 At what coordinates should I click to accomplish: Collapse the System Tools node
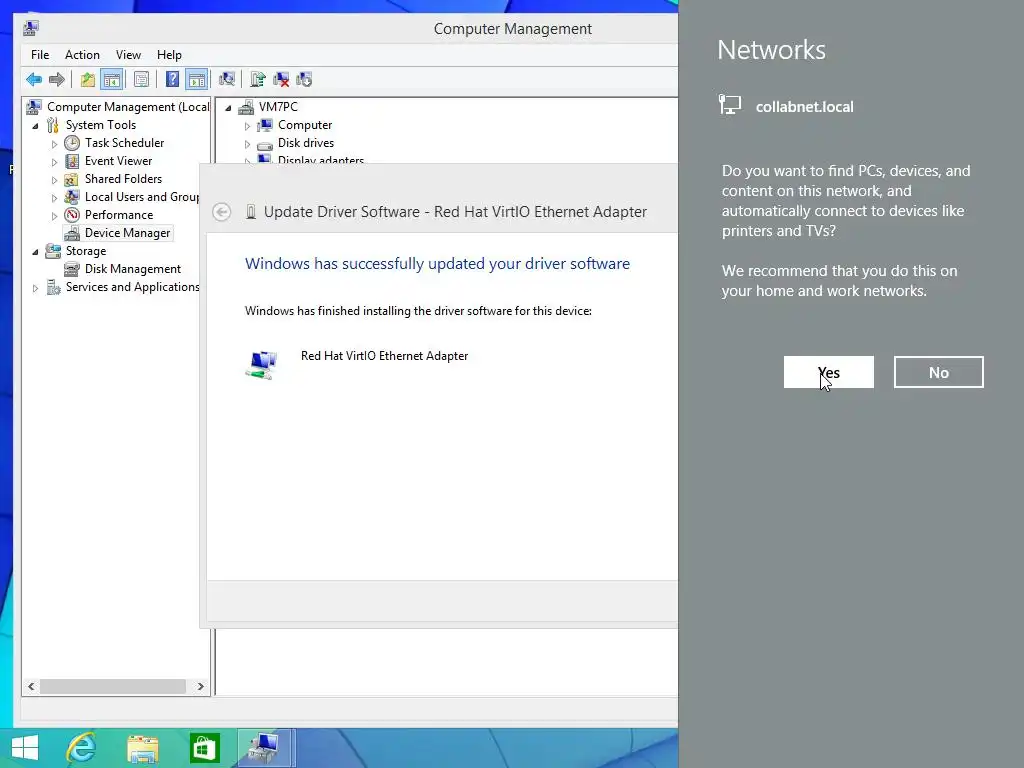pyautogui.click(x=35, y=125)
